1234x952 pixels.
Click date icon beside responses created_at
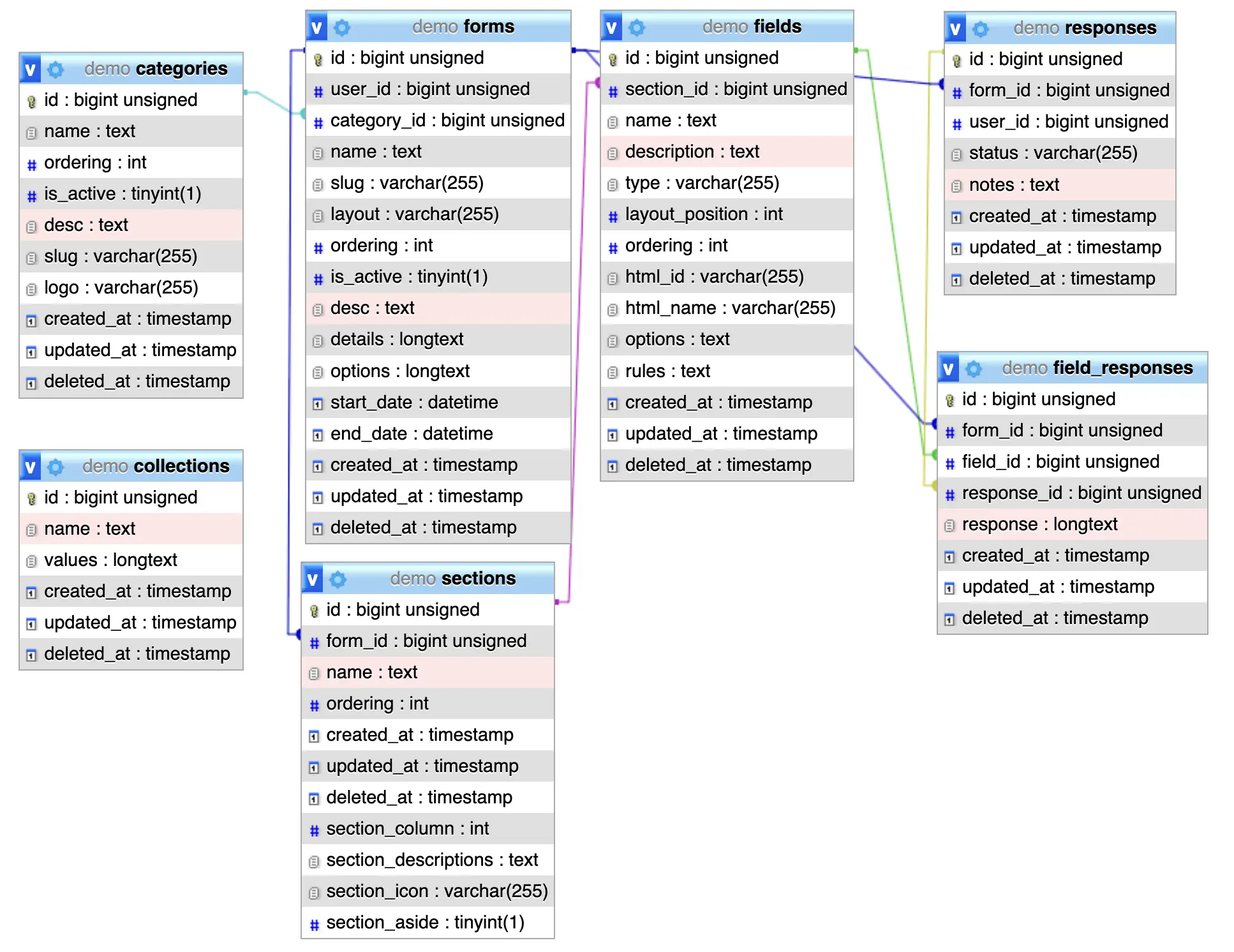pyautogui.click(x=956, y=218)
